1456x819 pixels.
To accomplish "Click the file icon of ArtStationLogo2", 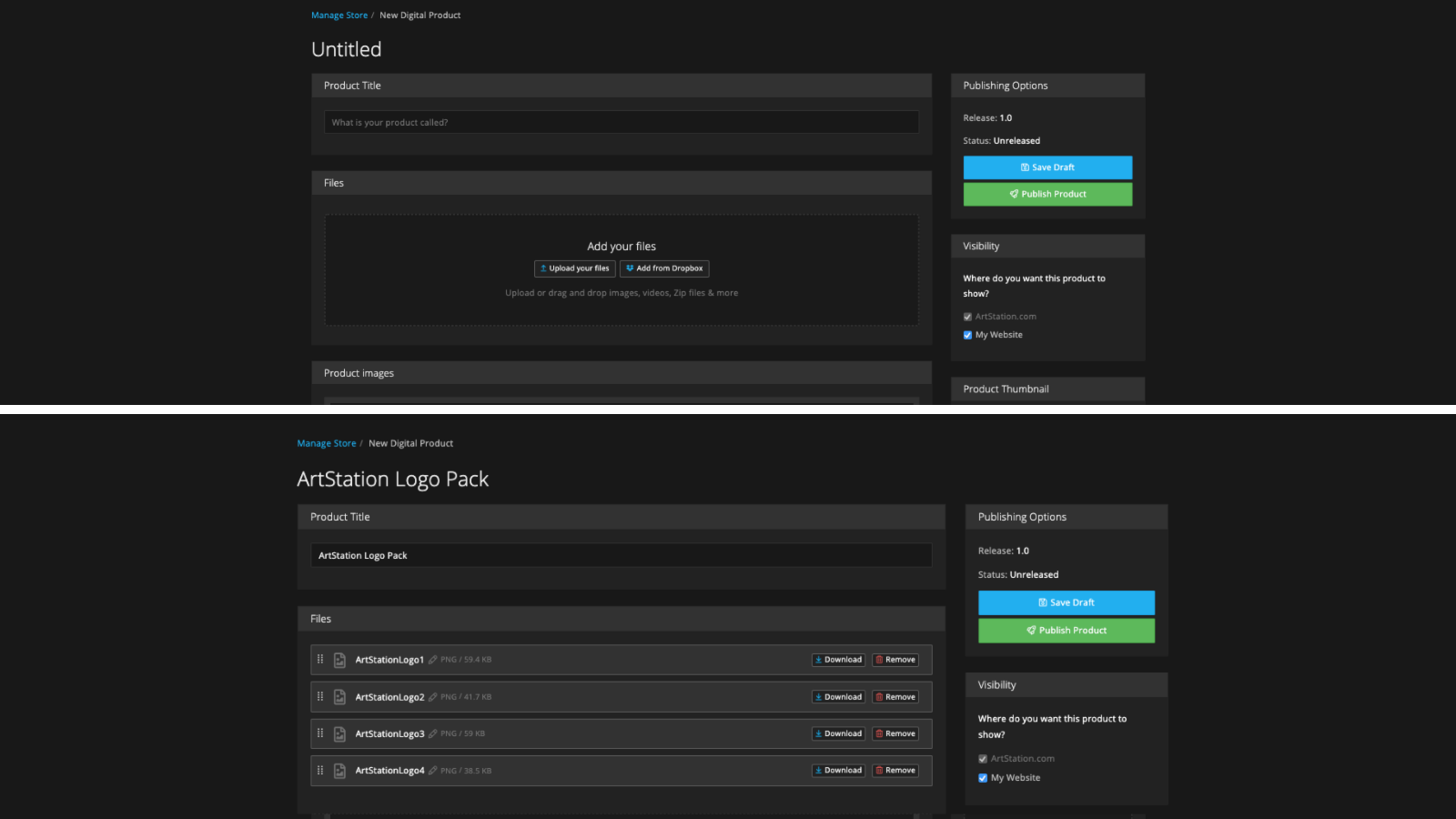I will coord(339,697).
